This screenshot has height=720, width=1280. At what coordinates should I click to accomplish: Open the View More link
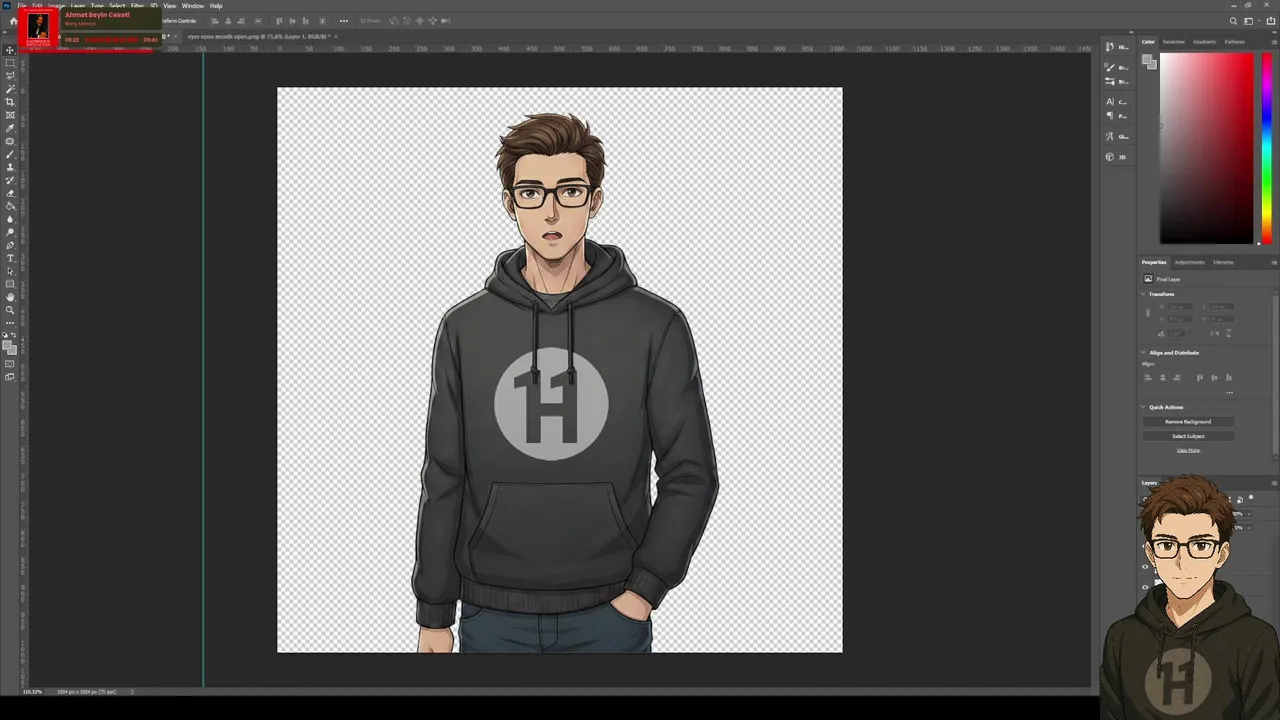click(x=1188, y=451)
